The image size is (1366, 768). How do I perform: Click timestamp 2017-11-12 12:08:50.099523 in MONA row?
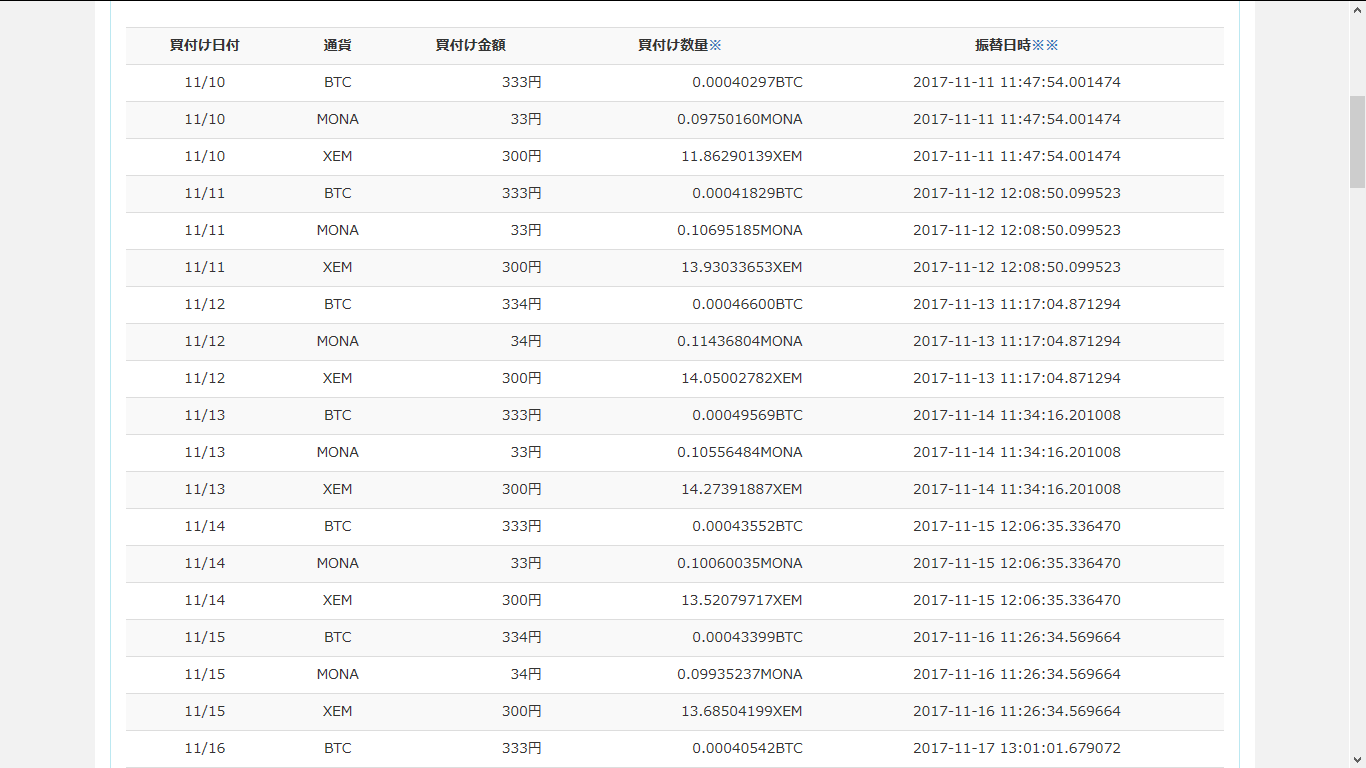pos(1017,230)
